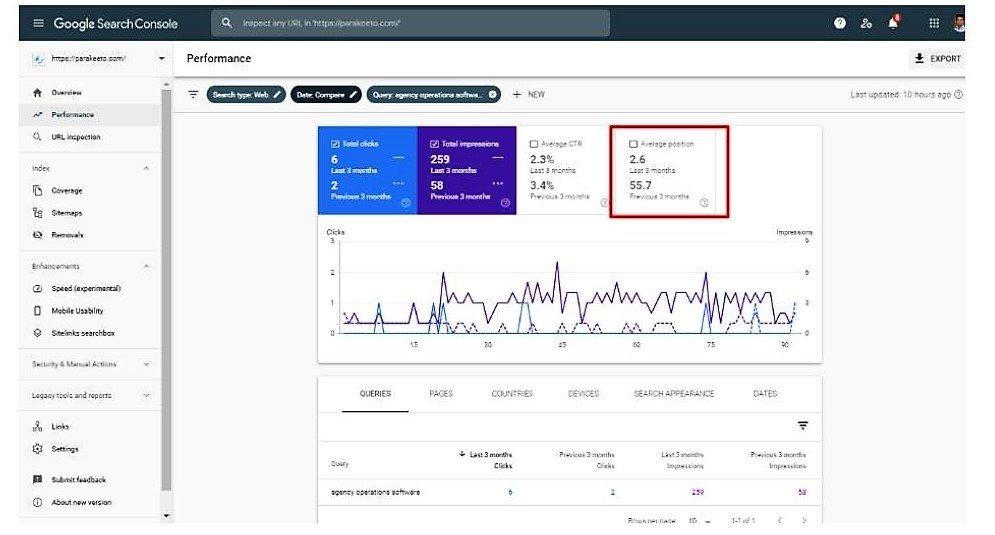
Task: Click Previous 3 months Impressions column header
Action: [x=777, y=460]
